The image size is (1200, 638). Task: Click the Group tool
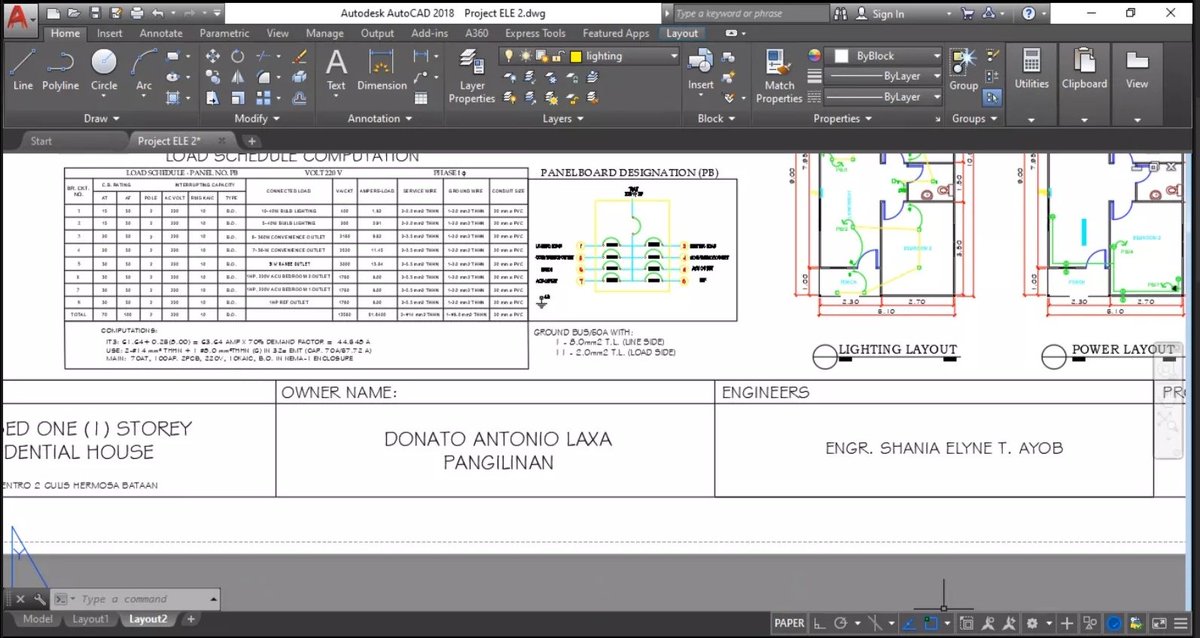(x=964, y=70)
